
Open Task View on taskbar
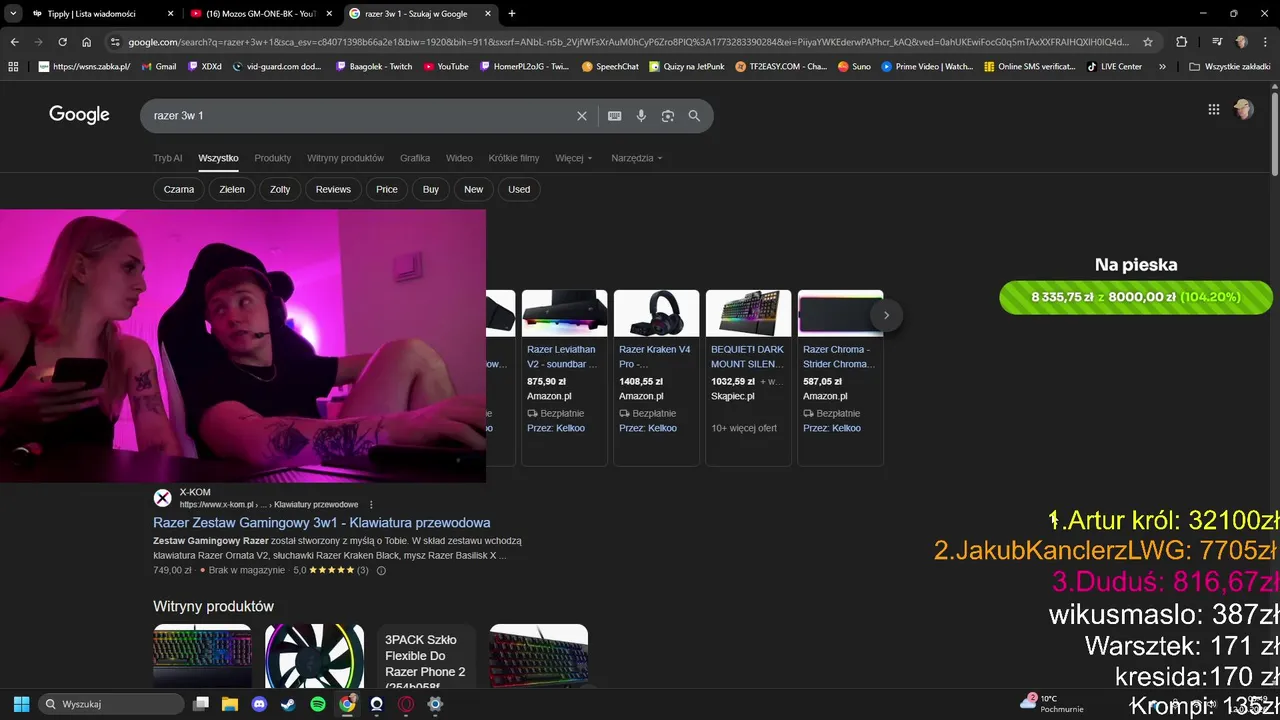[x=201, y=704]
